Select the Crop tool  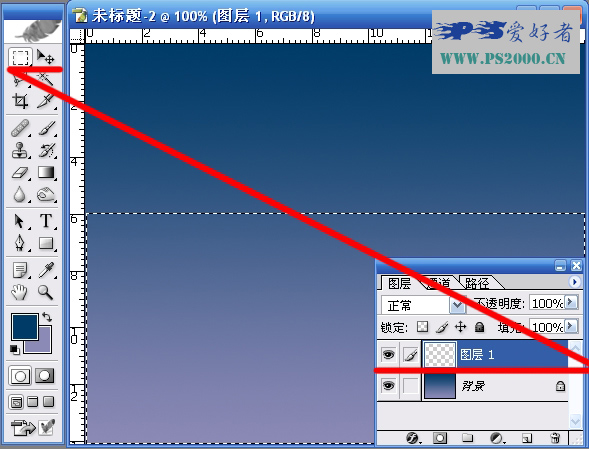pyautogui.click(x=20, y=101)
